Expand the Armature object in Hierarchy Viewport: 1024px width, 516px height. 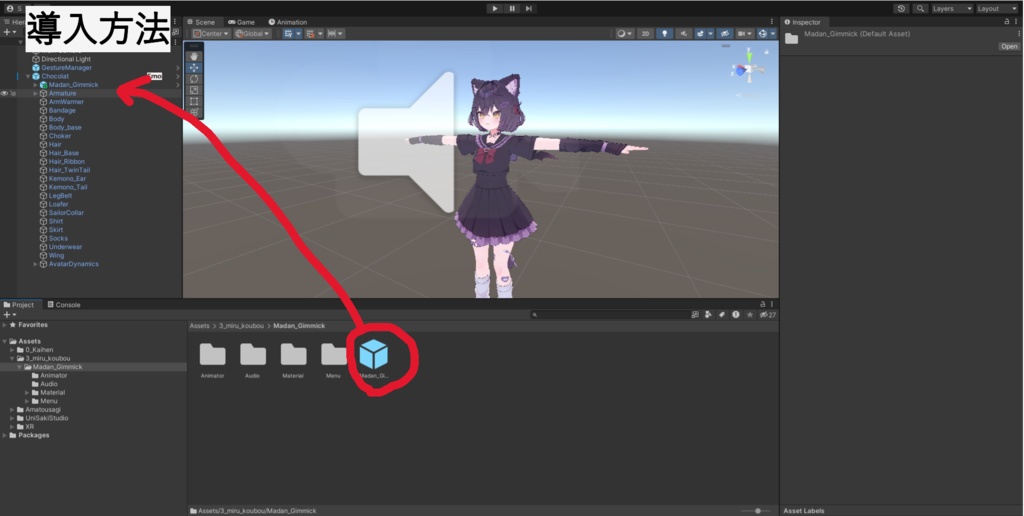35,93
